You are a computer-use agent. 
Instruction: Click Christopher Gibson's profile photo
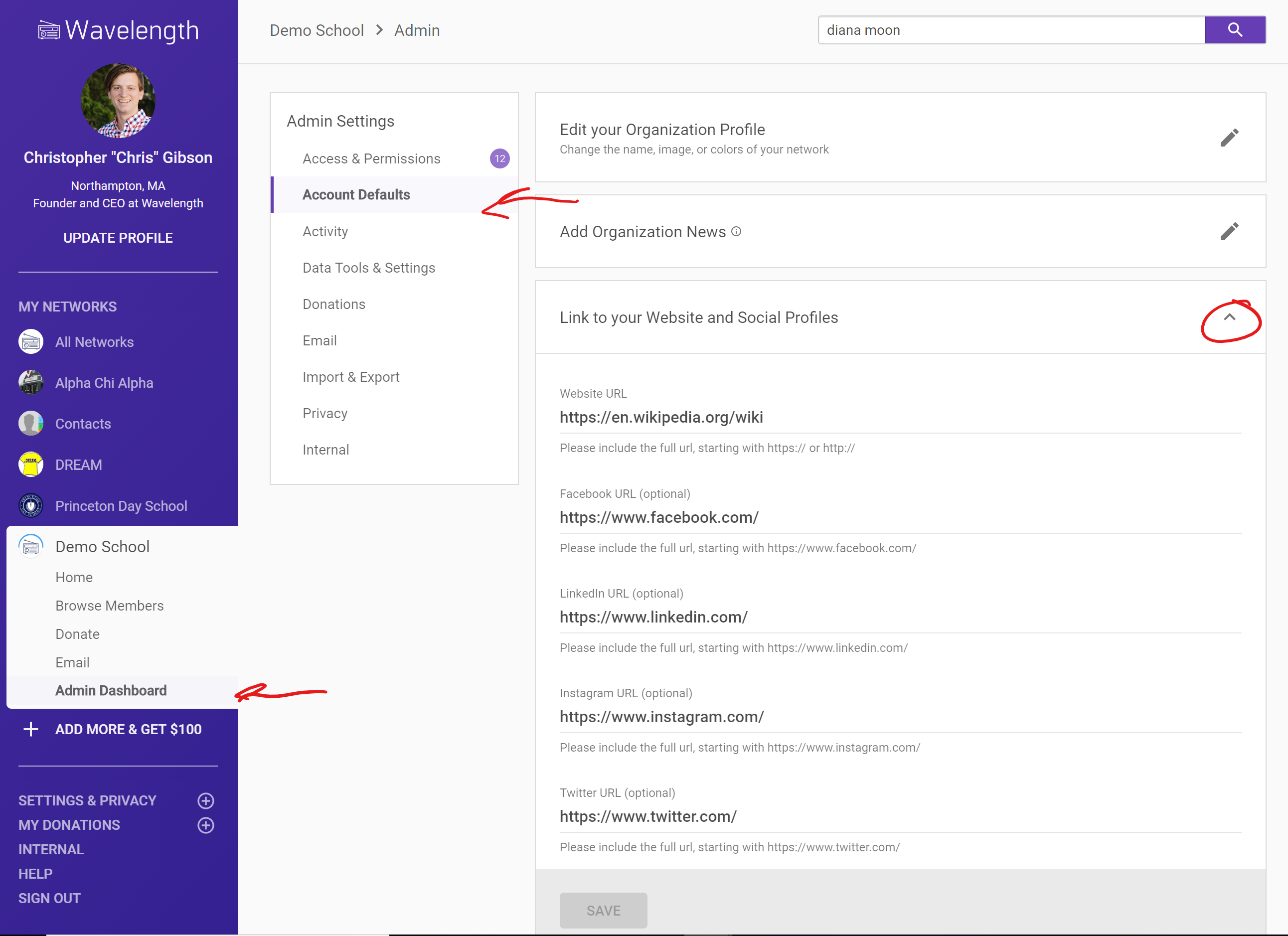(x=118, y=101)
